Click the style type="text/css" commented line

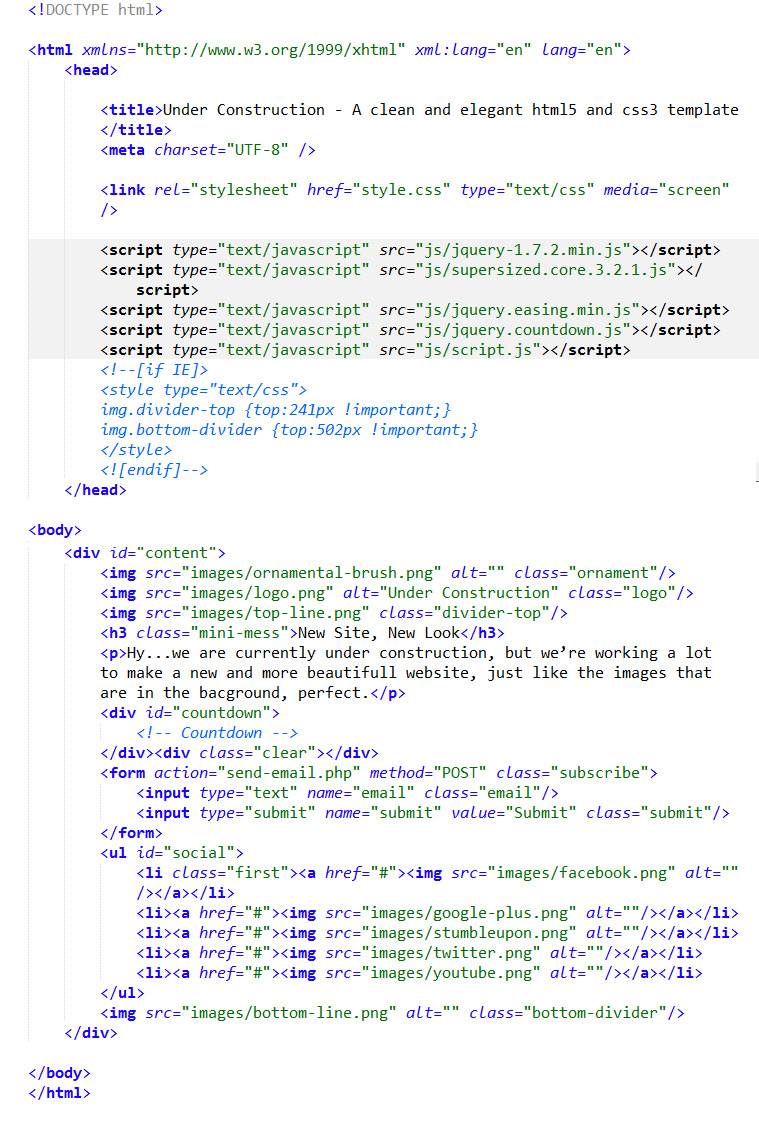(x=204, y=390)
